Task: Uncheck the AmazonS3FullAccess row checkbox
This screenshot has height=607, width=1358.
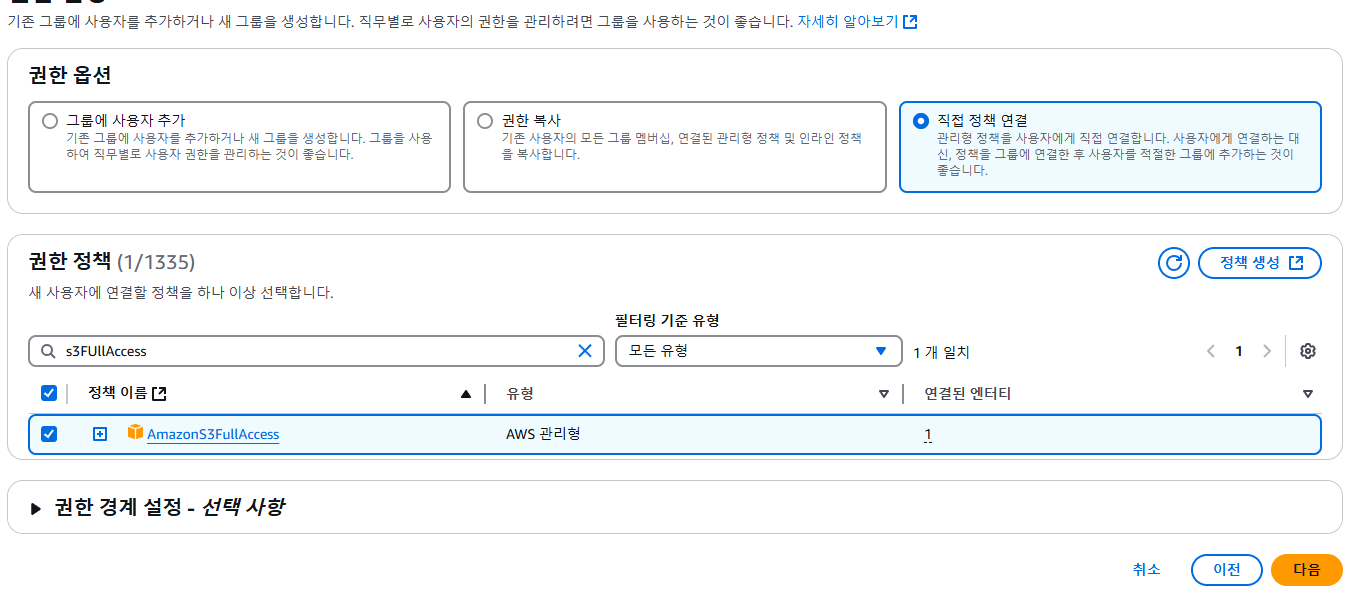Action: tap(49, 434)
